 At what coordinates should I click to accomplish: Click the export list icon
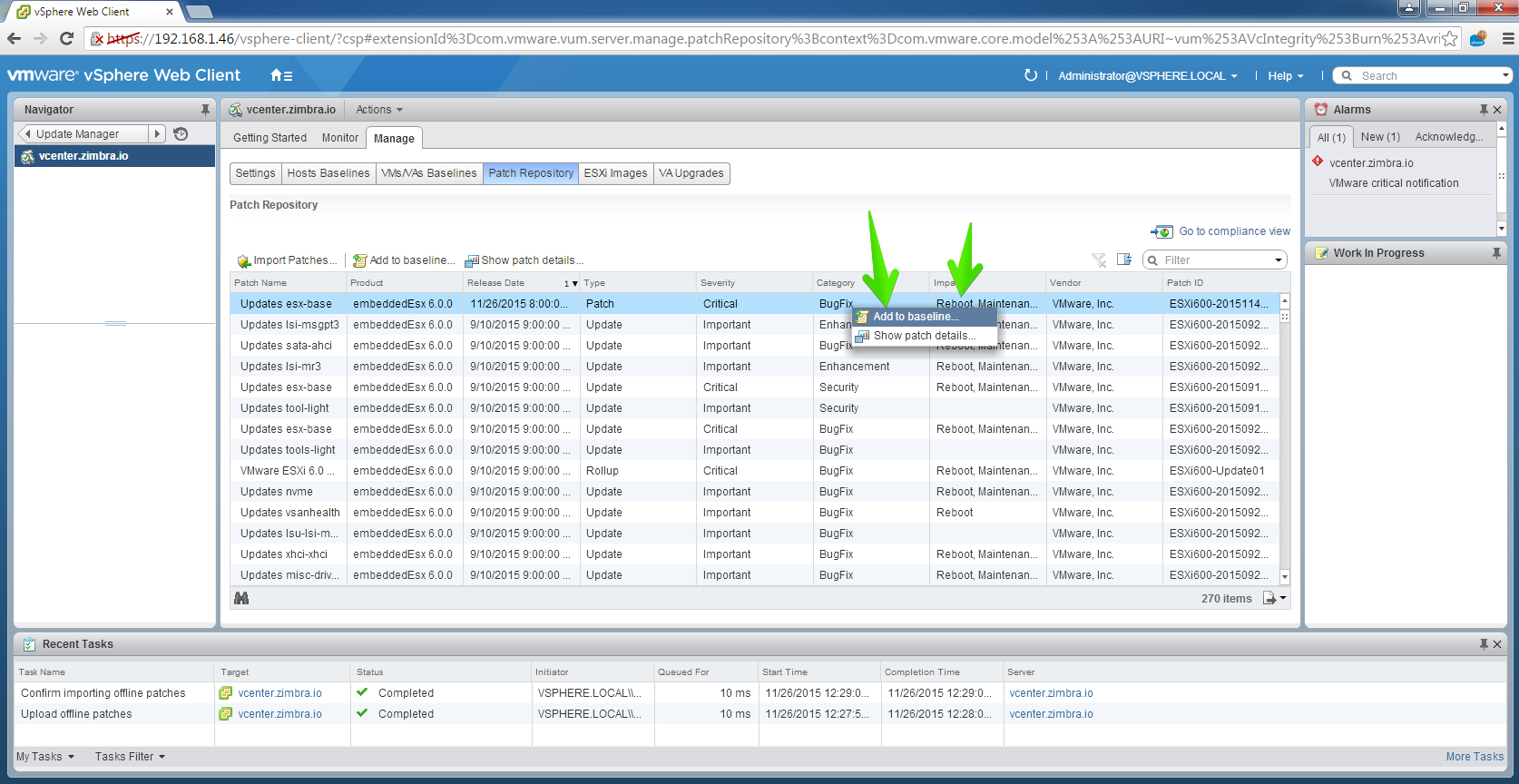(x=1269, y=598)
